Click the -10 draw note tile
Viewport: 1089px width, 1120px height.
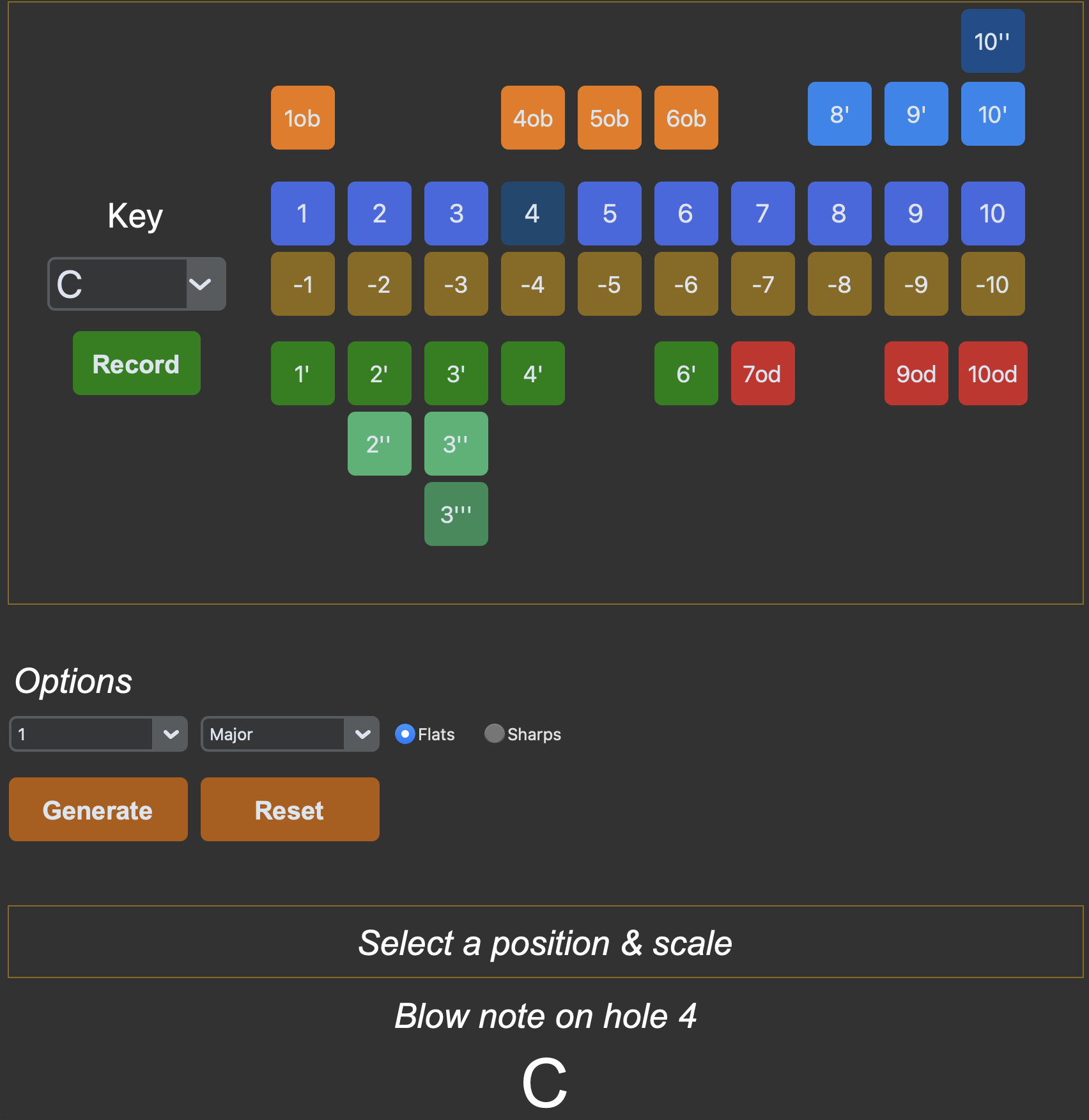pyautogui.click(x=992, y=284)
